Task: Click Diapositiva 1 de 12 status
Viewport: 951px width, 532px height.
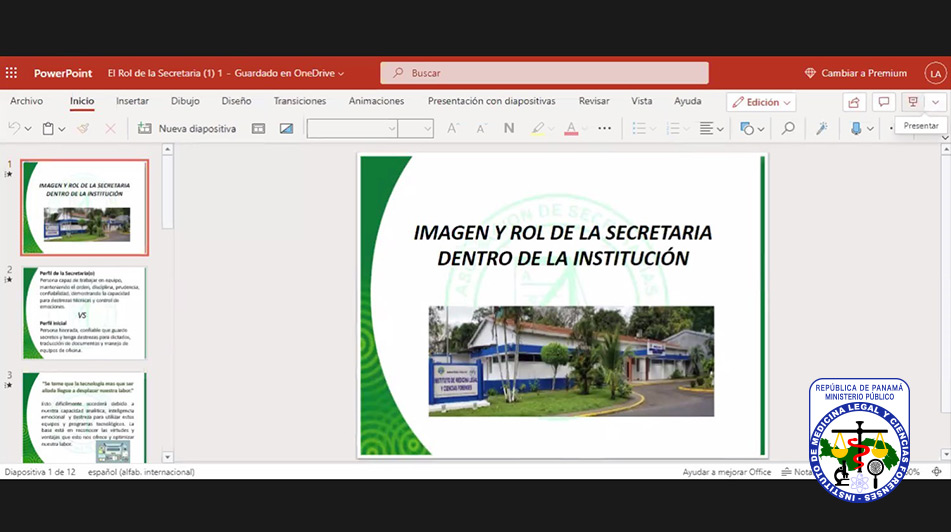Action: click(40, 472)
